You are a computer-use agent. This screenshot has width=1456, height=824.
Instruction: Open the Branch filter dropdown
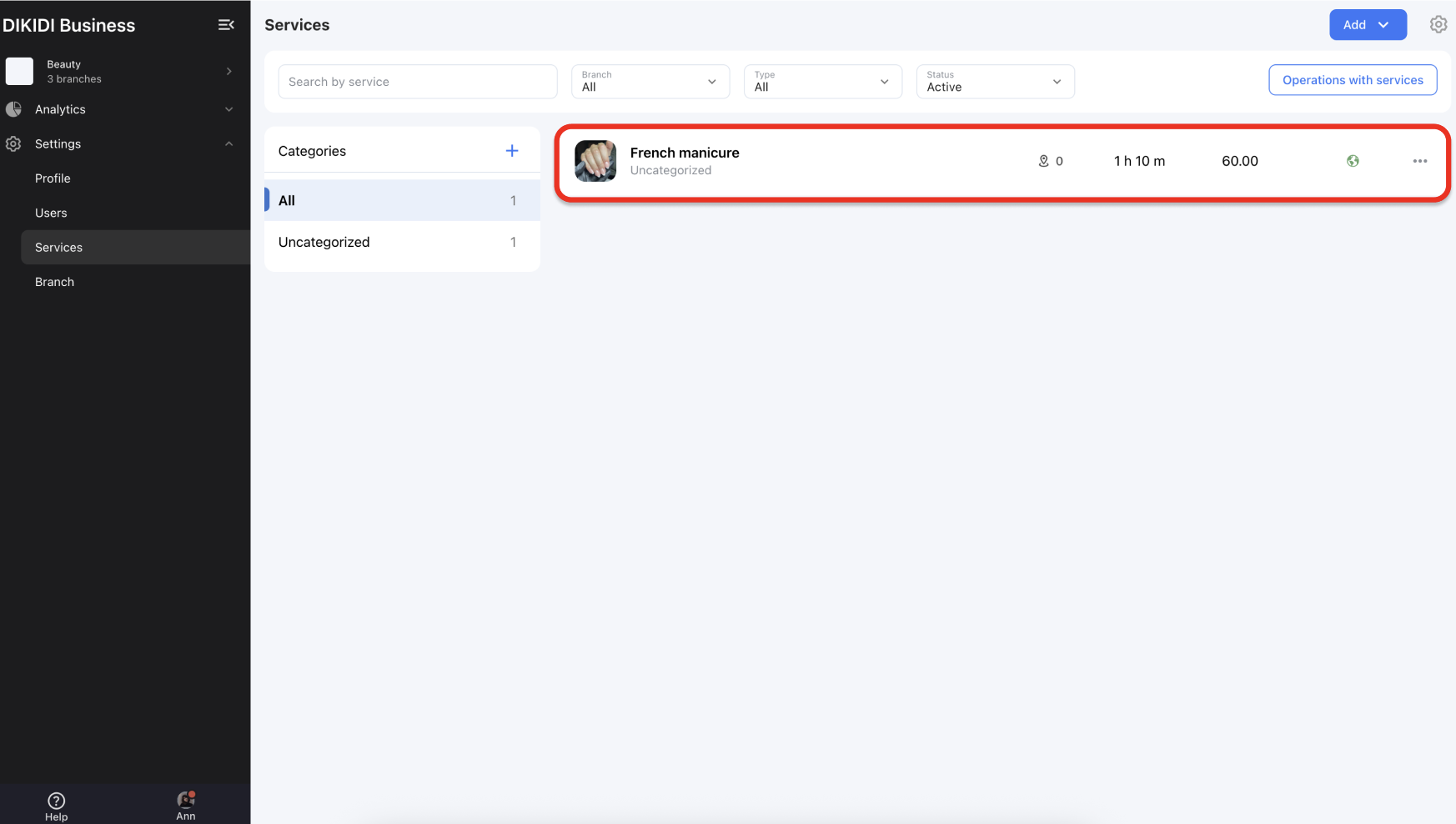(x=650, y=82)
